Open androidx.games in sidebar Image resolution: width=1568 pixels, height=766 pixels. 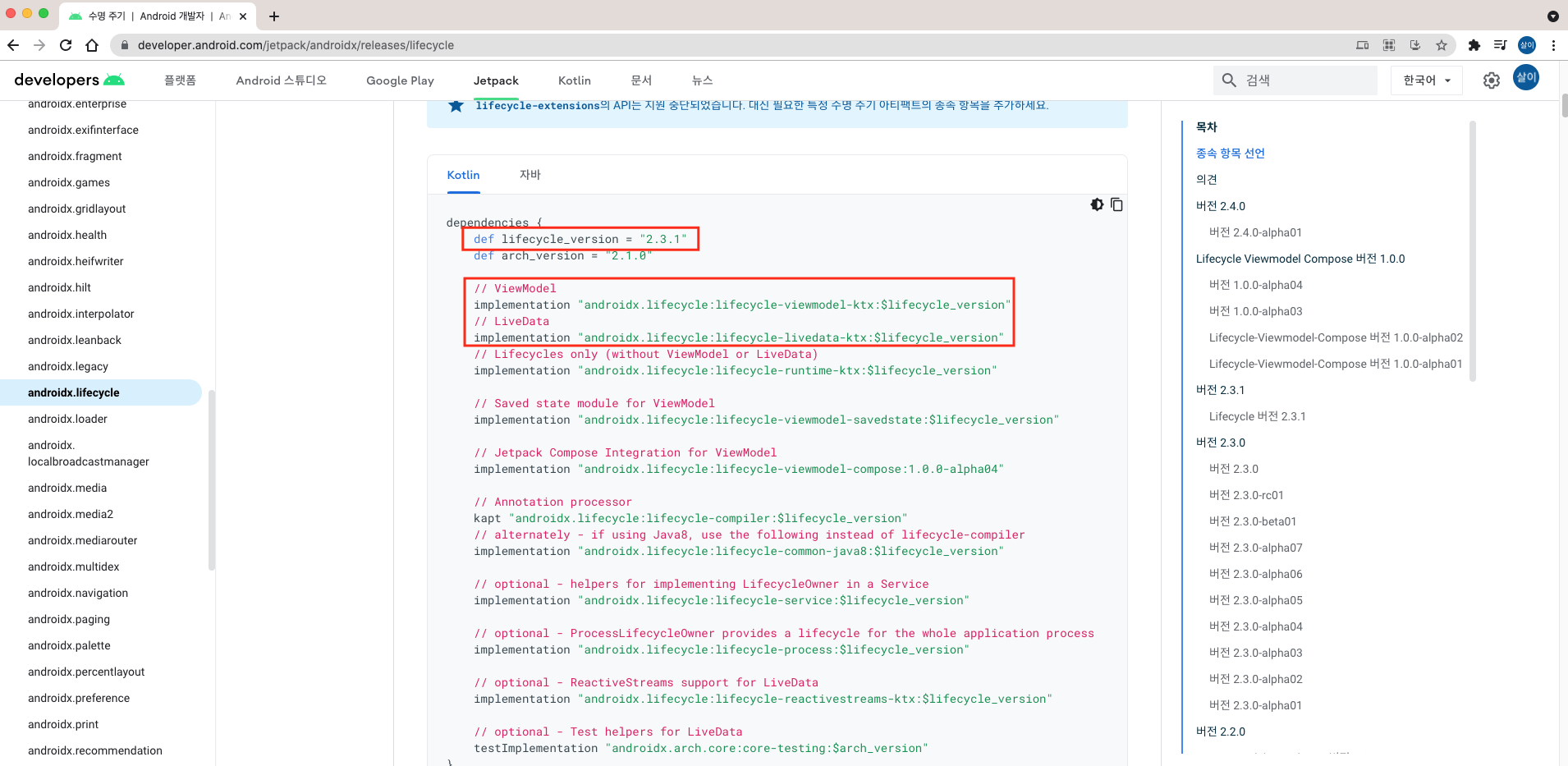69,182
